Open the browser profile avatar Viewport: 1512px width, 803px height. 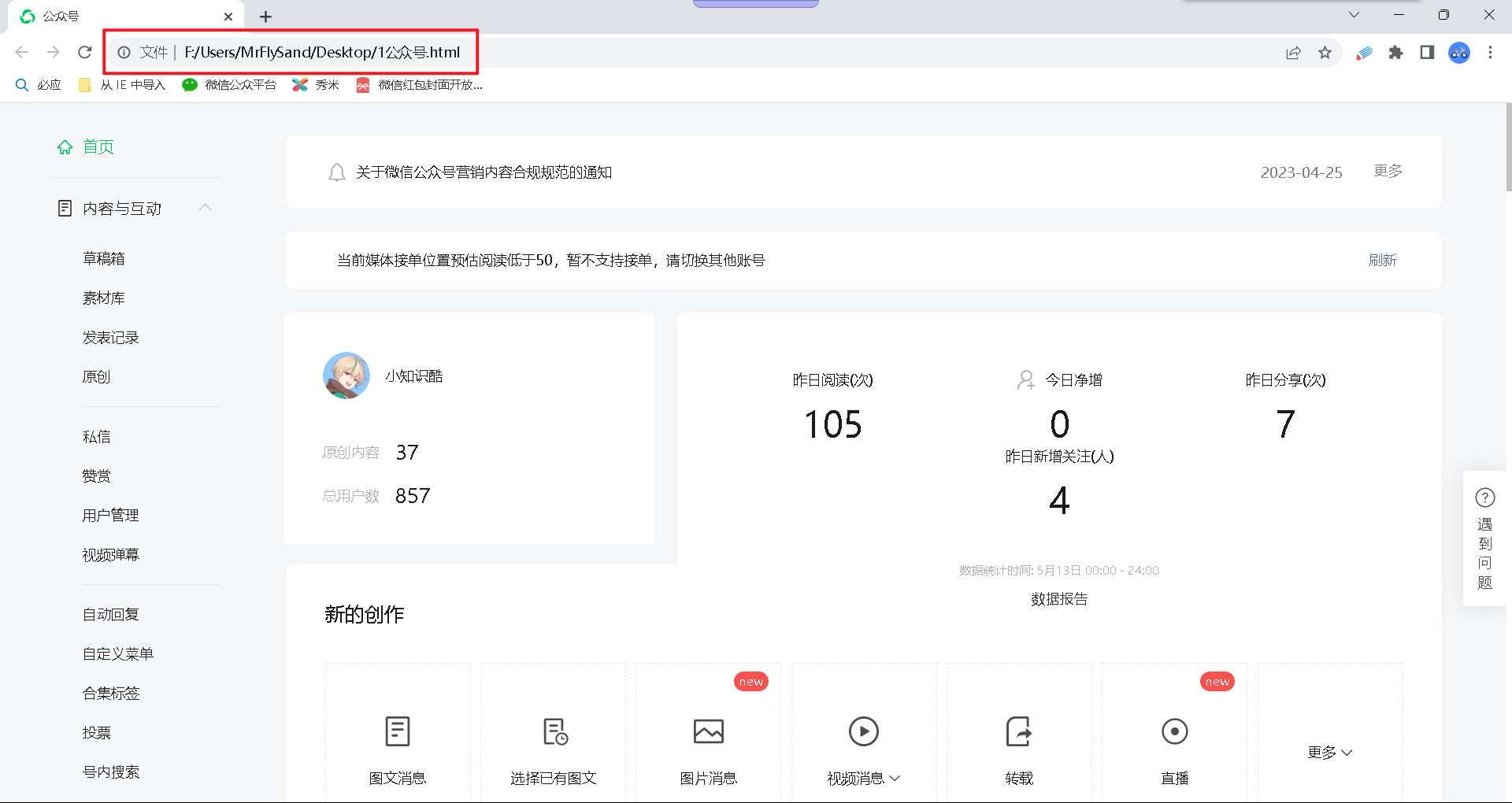[1459, 53]
